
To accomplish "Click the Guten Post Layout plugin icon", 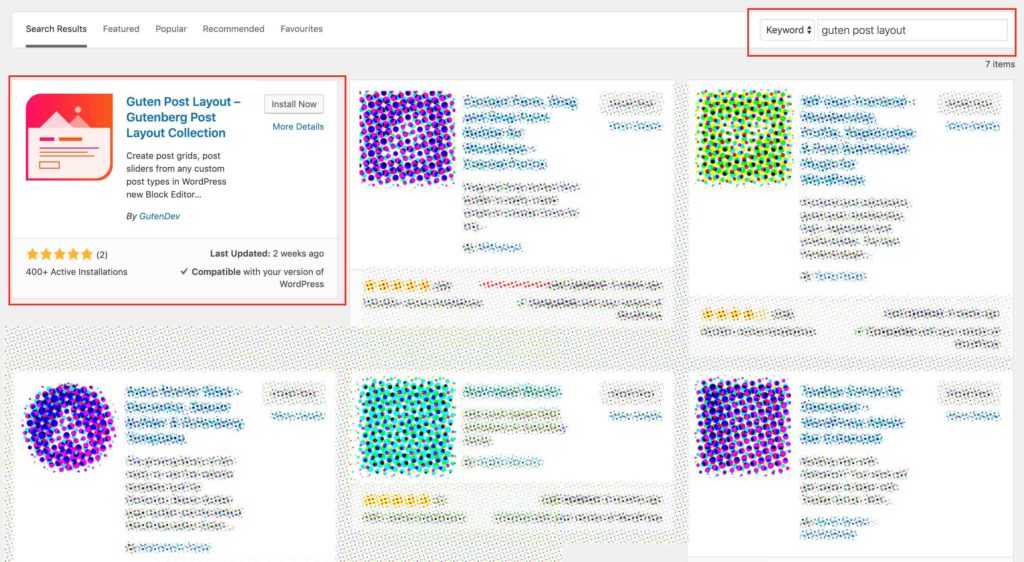I will pyautogui.click(x=69, y=137).
